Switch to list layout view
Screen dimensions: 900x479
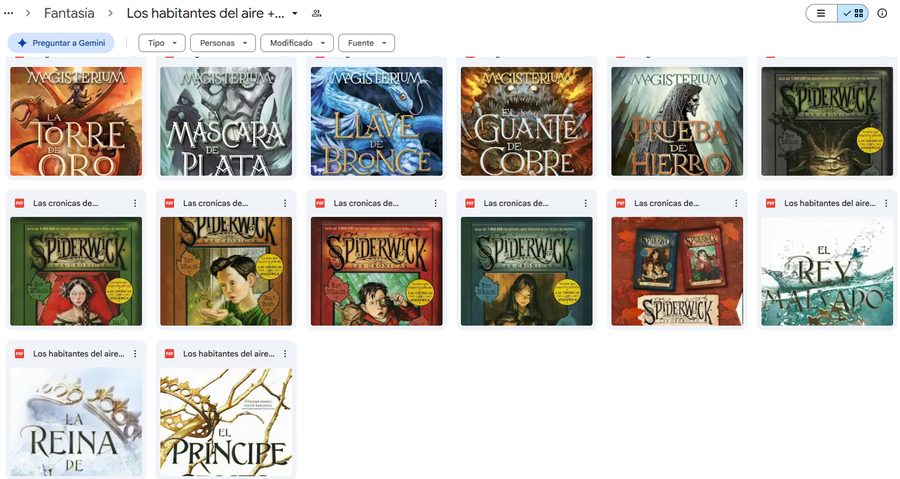(x=821, y=13)
